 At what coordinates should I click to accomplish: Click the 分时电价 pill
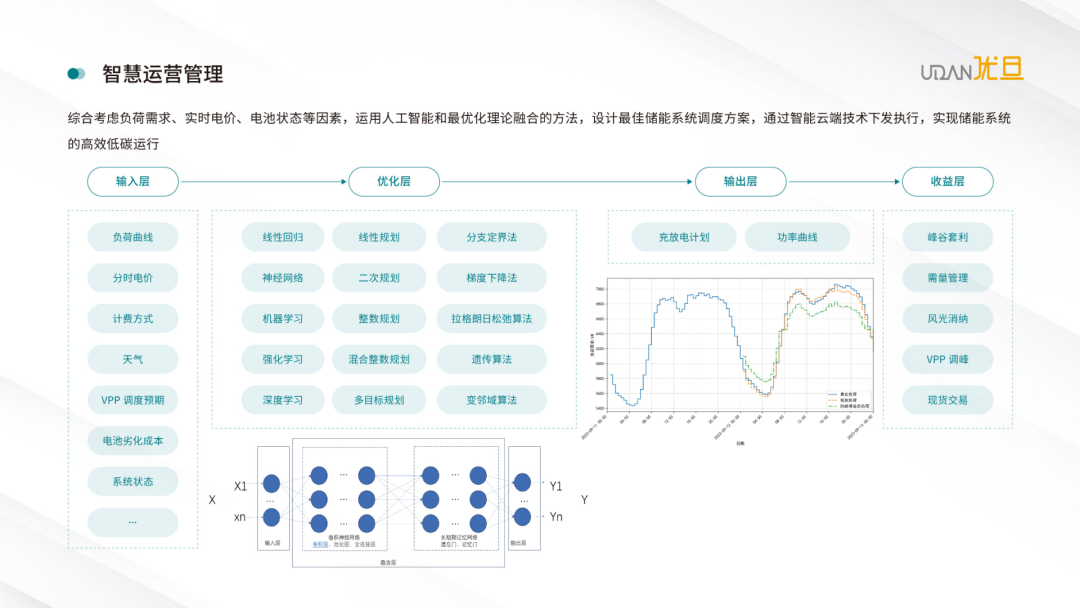coord(133,278)
